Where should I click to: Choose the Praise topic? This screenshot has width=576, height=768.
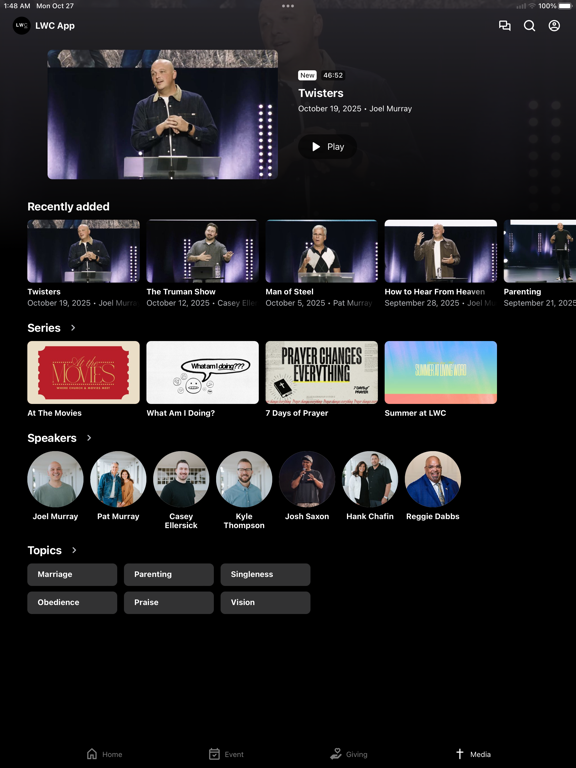(x=168, y=602)
